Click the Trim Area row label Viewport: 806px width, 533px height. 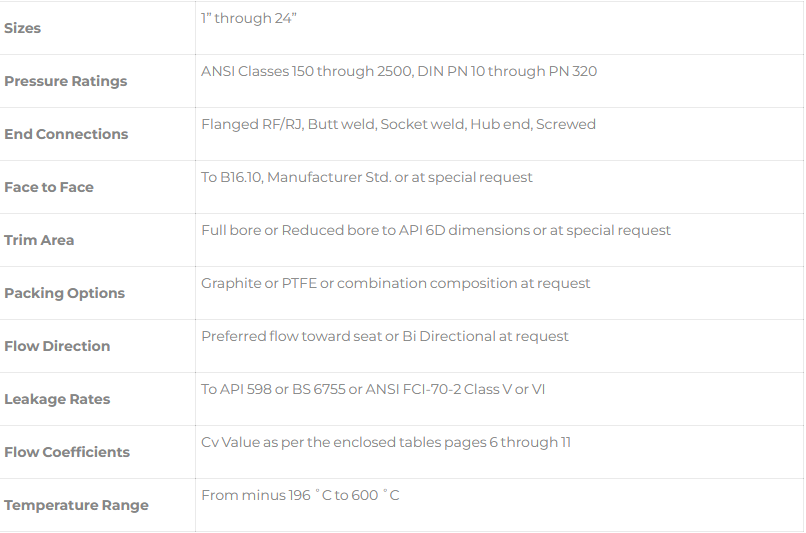click(x=39, y=240)
